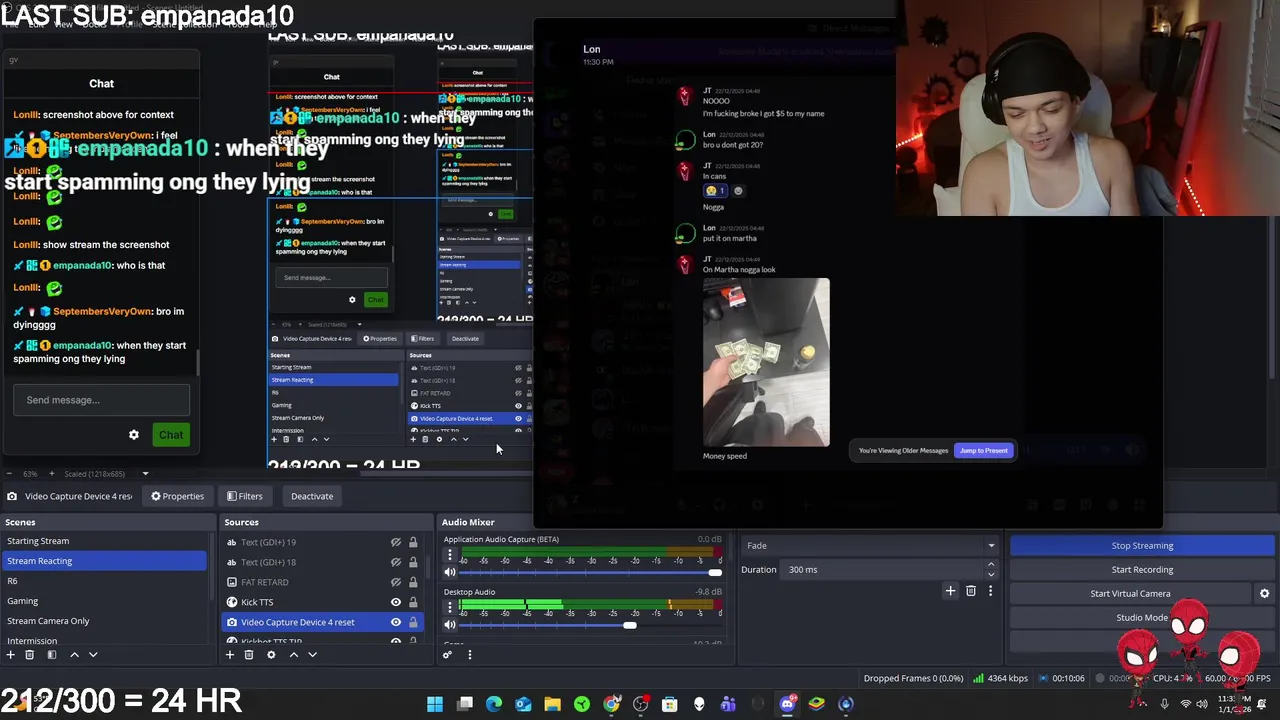Show Text (GDI+) 19 source

pos(396,542)
